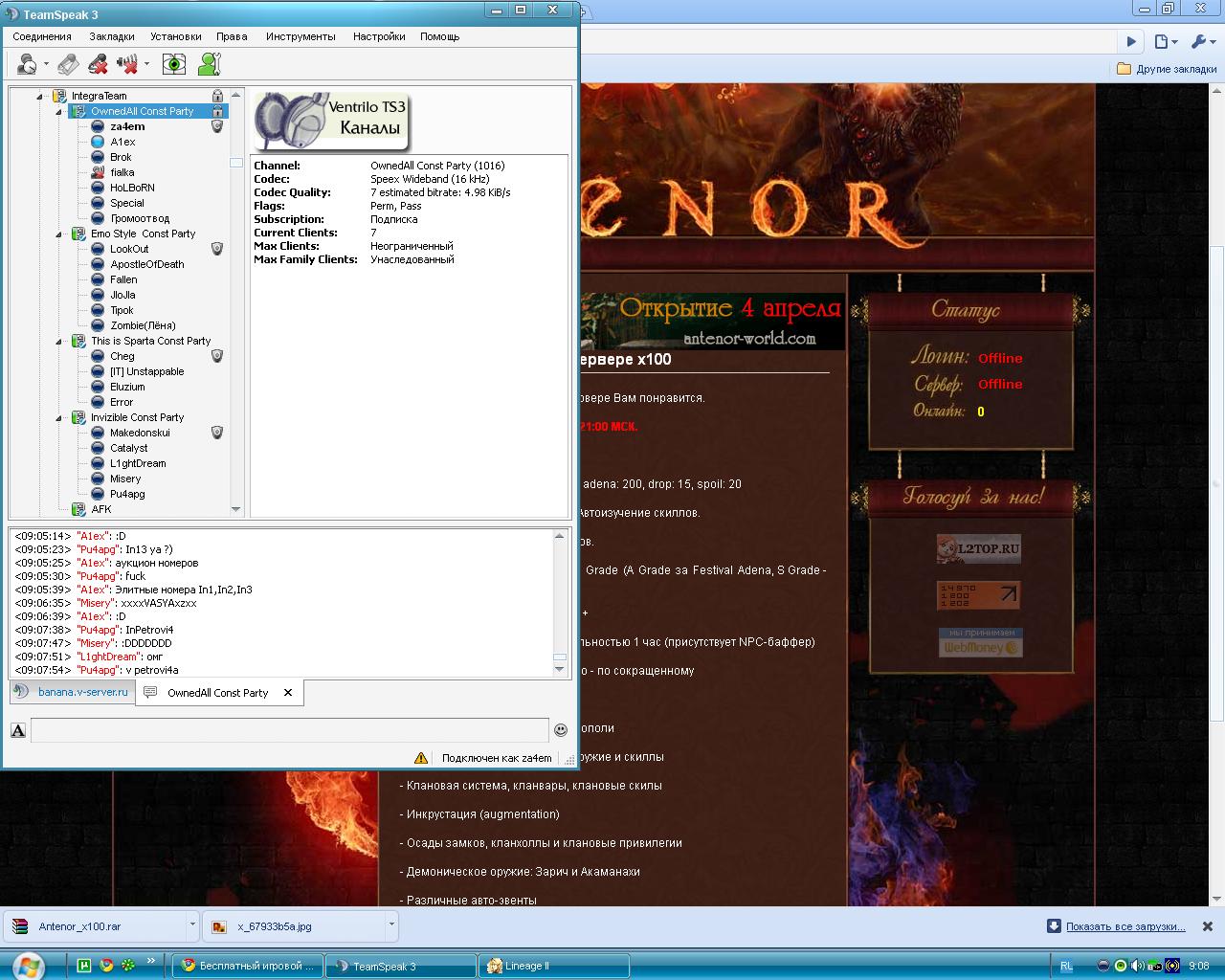
Task: Switch to Lineage II taskbar button
Action: 554,966
